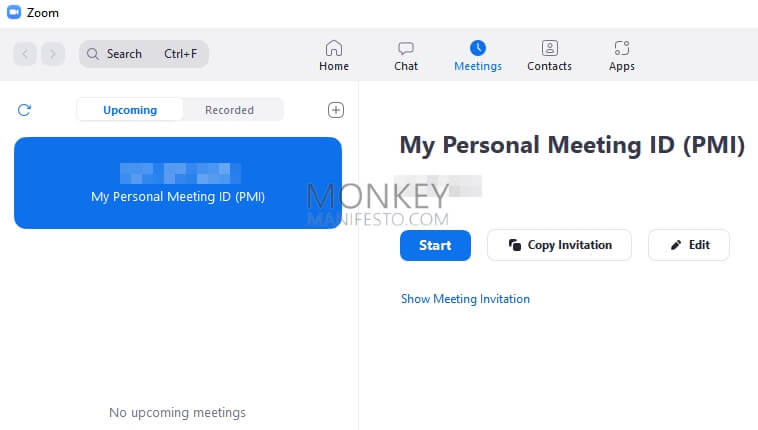Click the Zoom logo in title bar
Screen dimensions: 758x430
pos(14,12)
